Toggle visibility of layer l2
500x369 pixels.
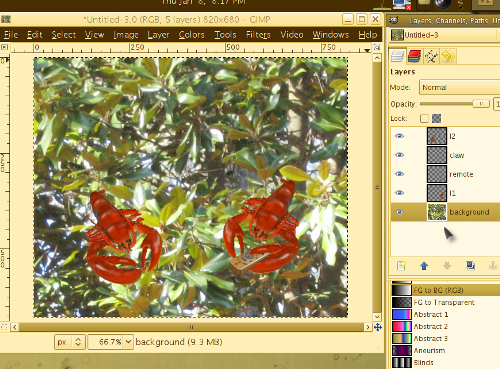coord(399,136)
